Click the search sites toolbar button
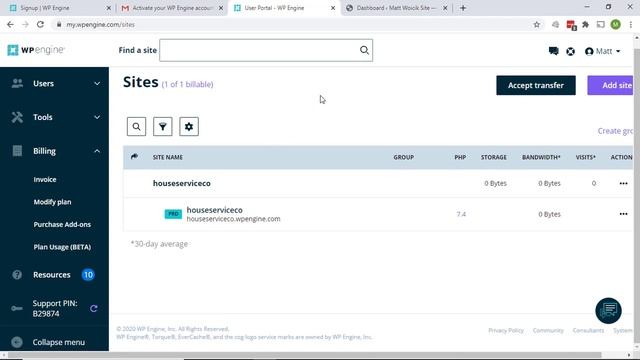The image size is (640, 360). 136,127
